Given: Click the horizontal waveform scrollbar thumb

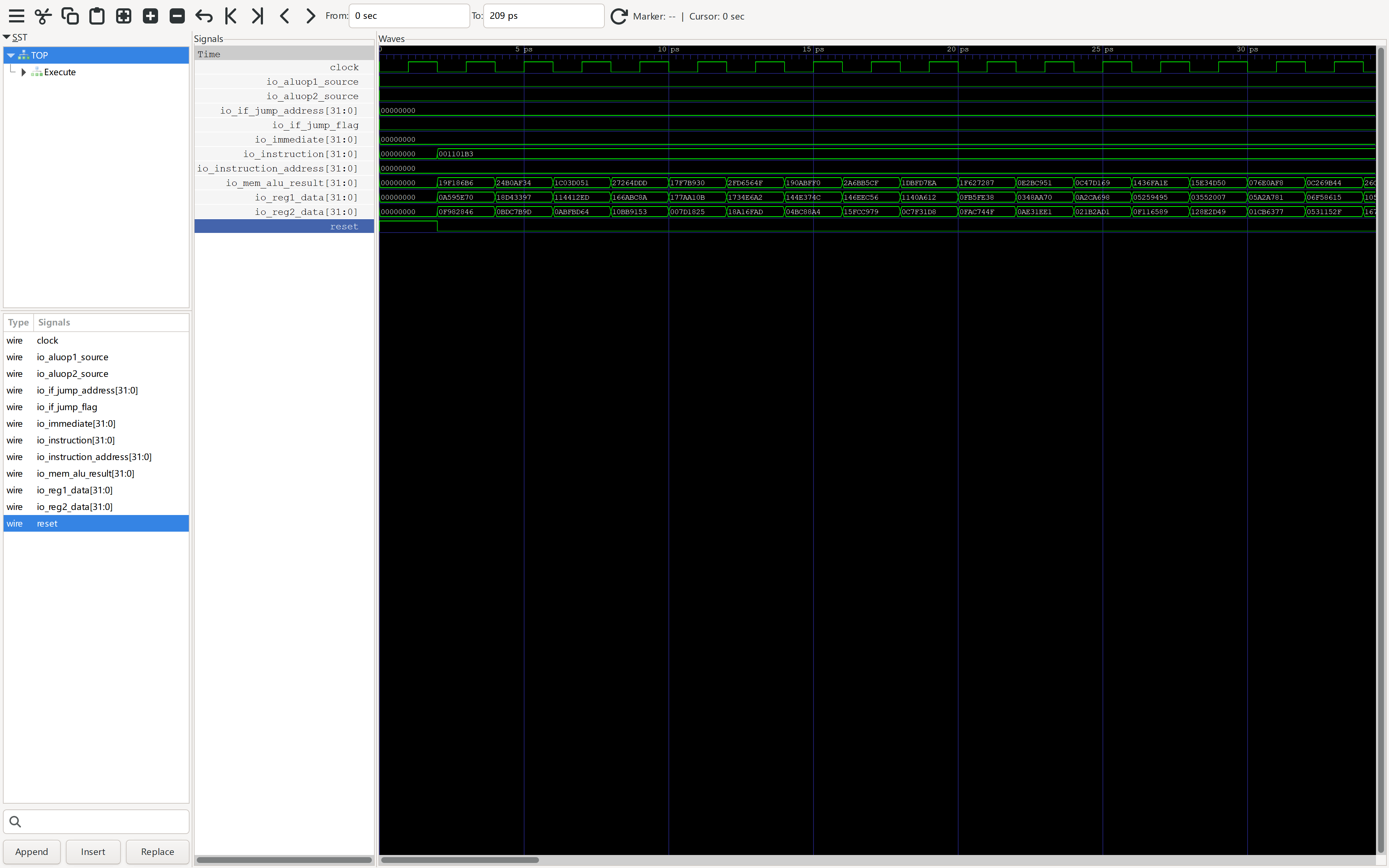Looking at the screenshot, I should [x=459, y=859].
